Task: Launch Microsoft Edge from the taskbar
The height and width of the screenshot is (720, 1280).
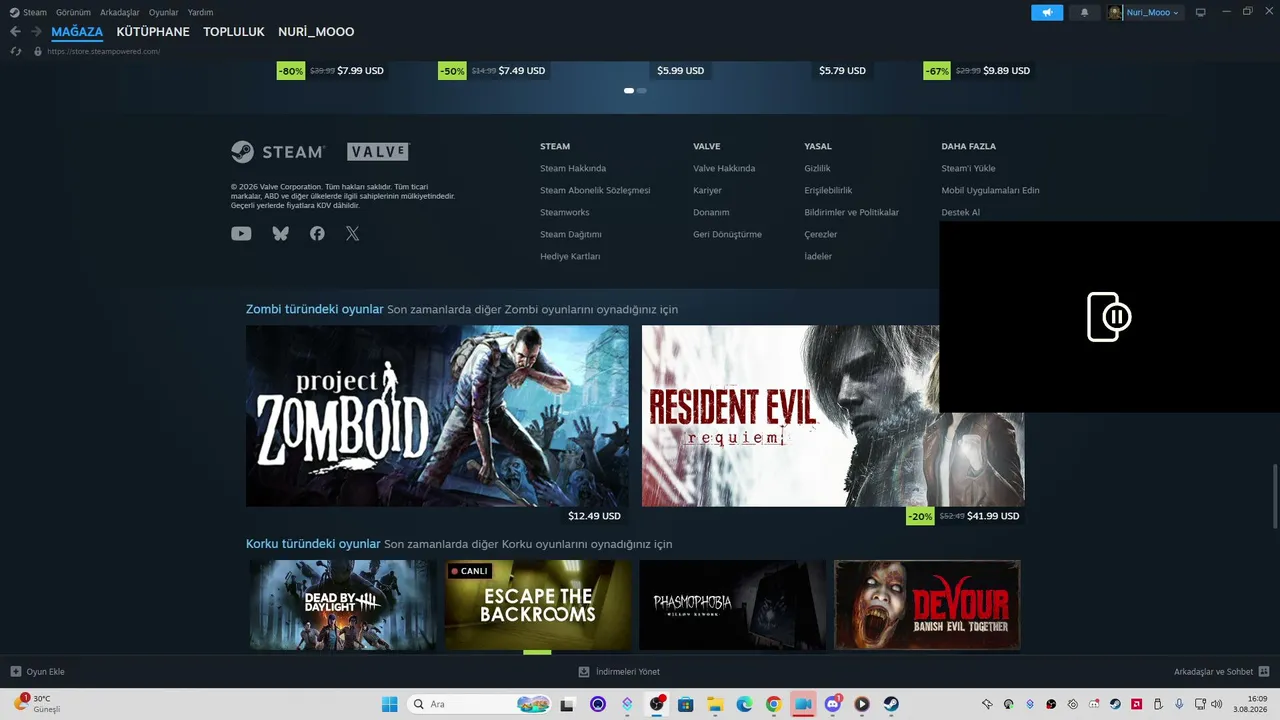Action: tap(744, 704)
